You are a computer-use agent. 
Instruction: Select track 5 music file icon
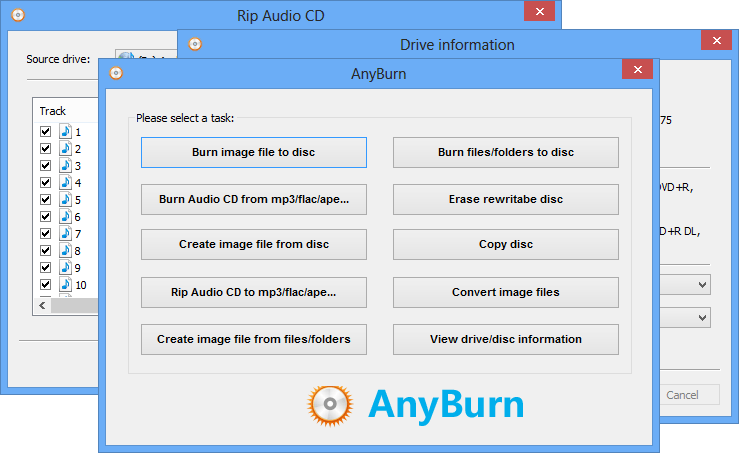tap(66, 199)
